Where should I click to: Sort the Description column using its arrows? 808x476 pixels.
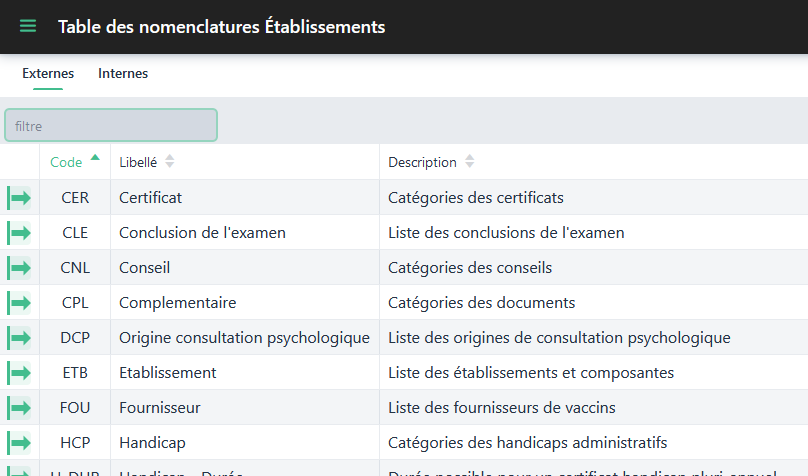pyautogui.click(x=470, y=162)
